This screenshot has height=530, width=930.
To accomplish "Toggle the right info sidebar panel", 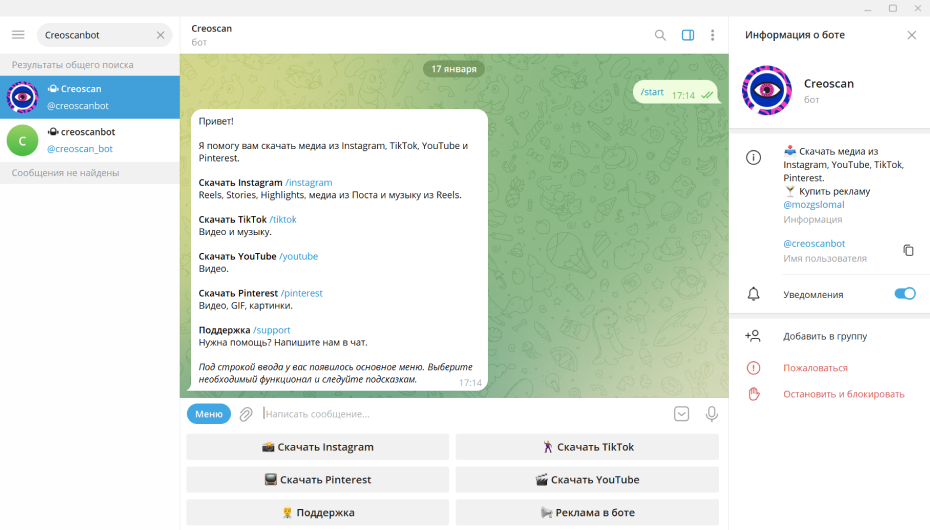I will (687, 35).
